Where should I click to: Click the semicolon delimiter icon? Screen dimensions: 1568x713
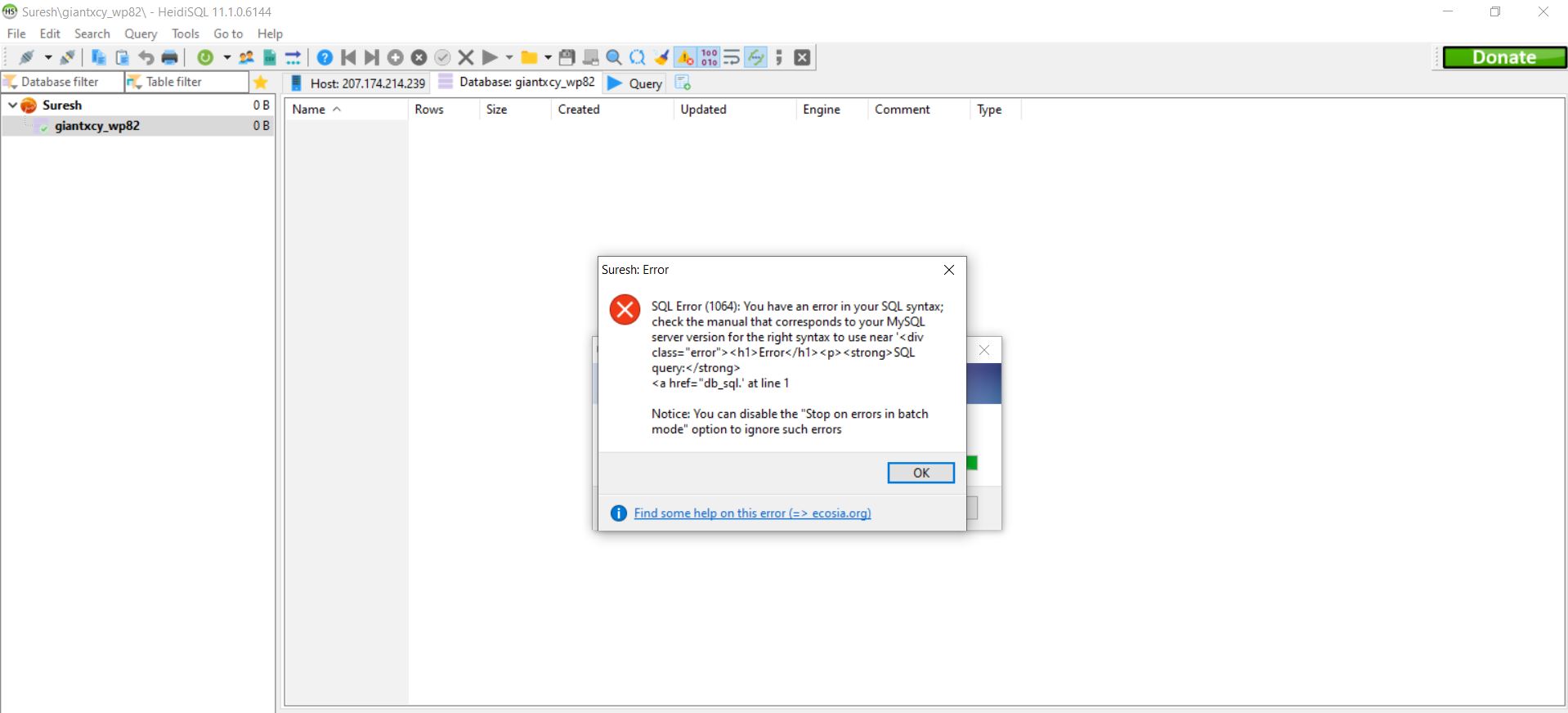pos(779,57)
